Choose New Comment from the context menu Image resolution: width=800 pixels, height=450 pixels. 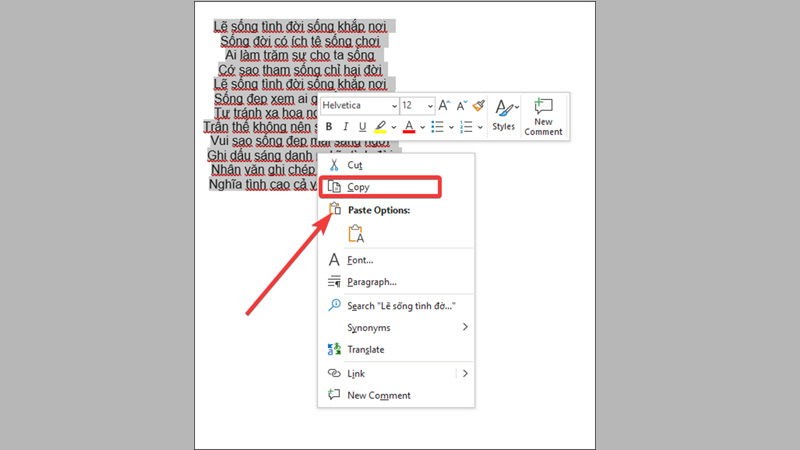[x=396, y=395]
